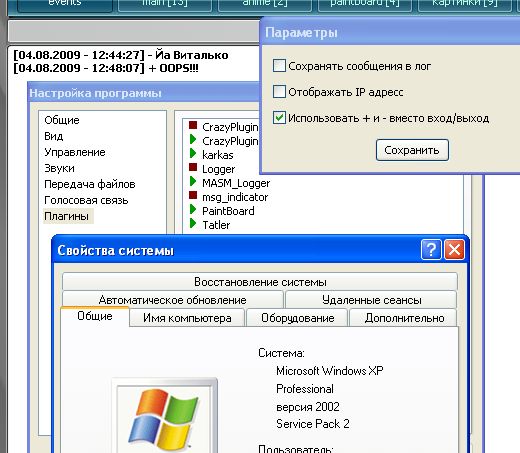Click the question mark help icon in Свойства системы
Viewport: 520px width, 453px height.
point(431,249)
